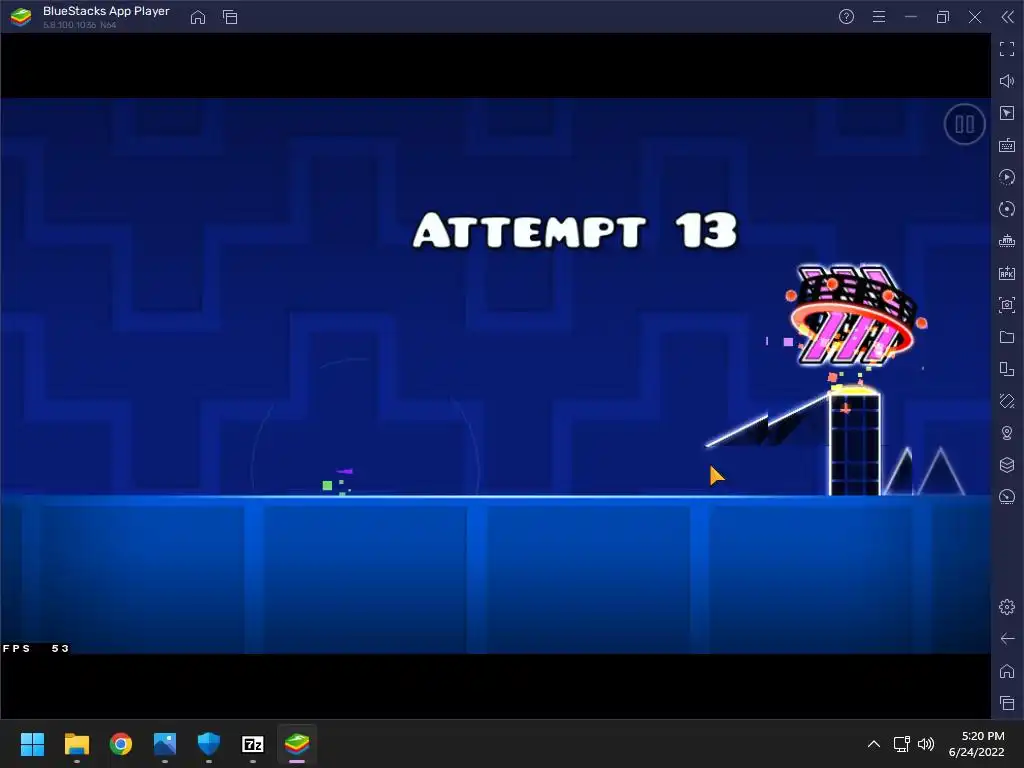The height and width of the screenshot is (768, 1024).
Task: Click the BlueStacks taskbar icon
Action: pos(297,744)
